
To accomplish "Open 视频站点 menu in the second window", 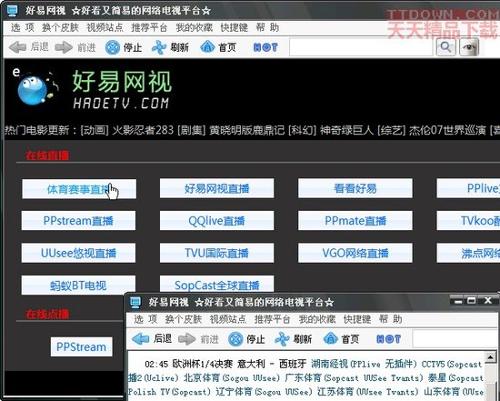I will point(228,319).
